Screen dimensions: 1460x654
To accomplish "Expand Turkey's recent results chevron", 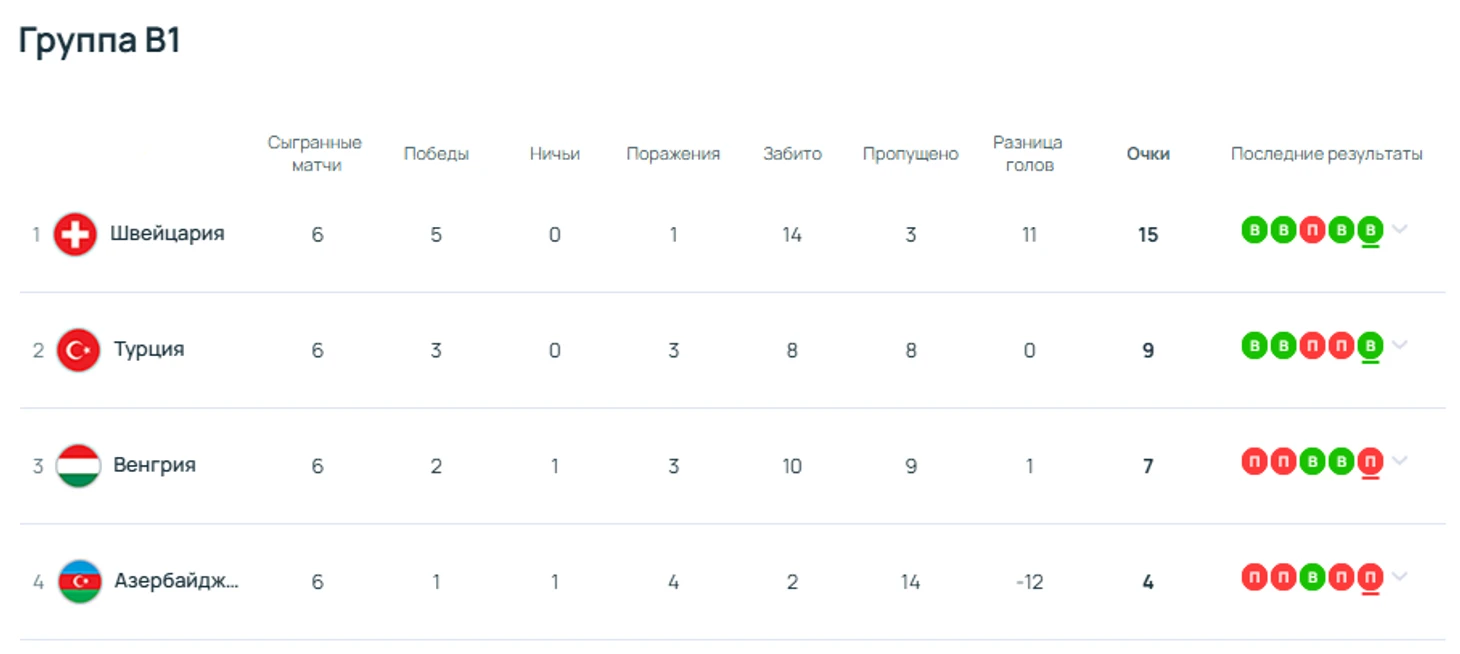I will point(1400,346).
